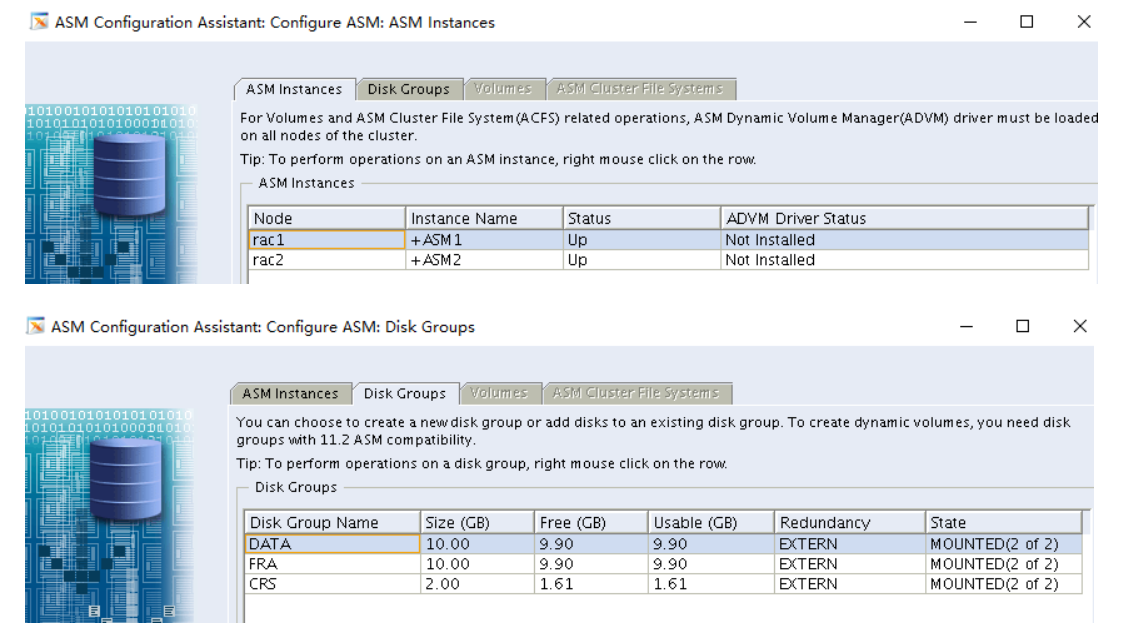Click EXTERN redundancy for CRS
Viewport: 1125px width, 639px height.
(x=850, y=584)
